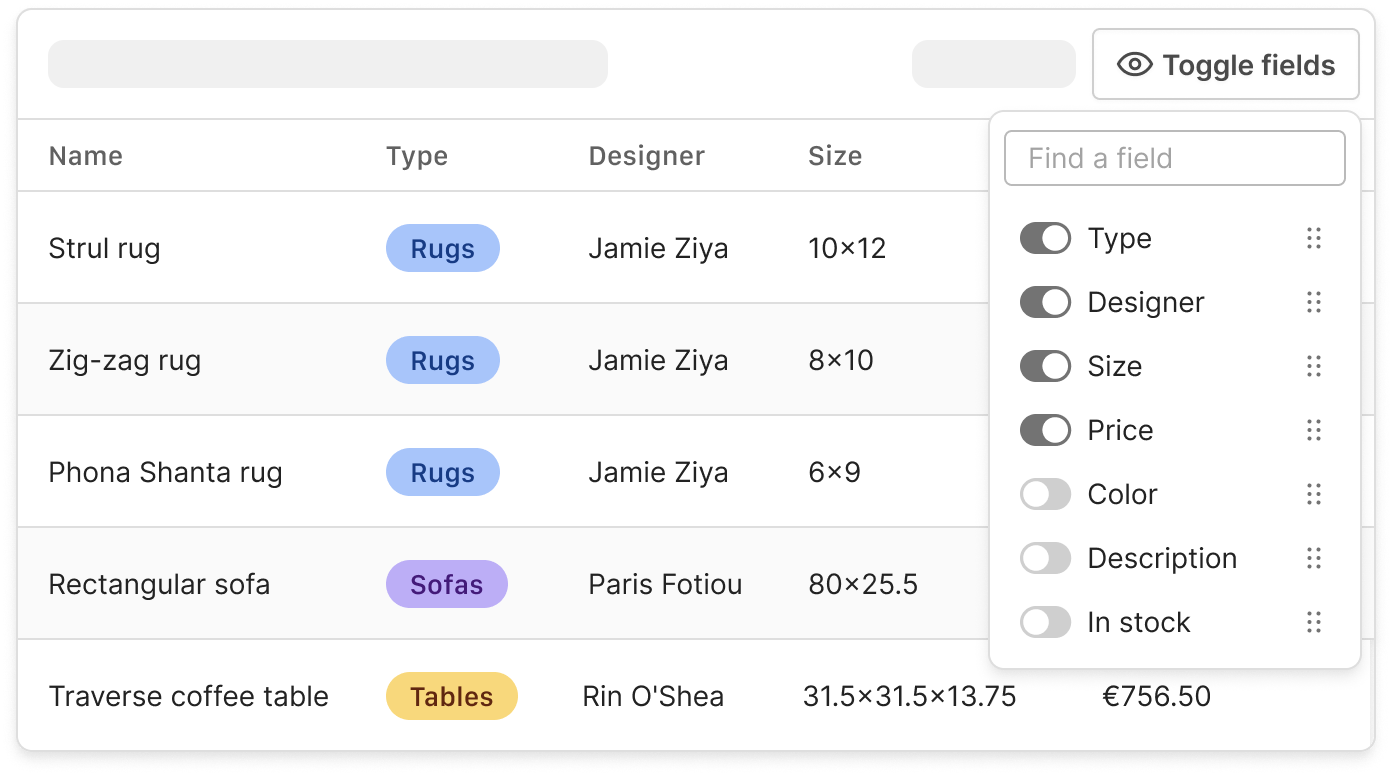Disable the Type field toggle
The width and height of the screenshot is (1392, 776).
pos(1045,238)
